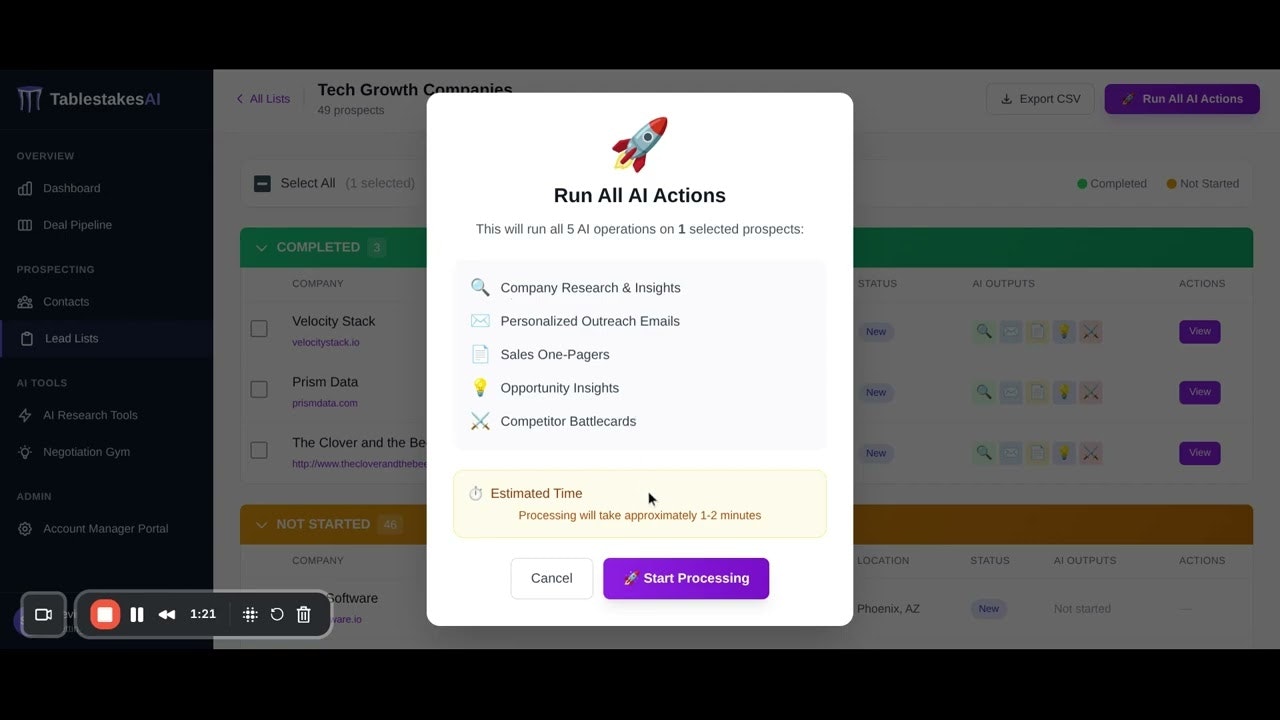Open Velocity Stack email envelope AI output
The image size is (1280, 720).
tap(1011, 332)
